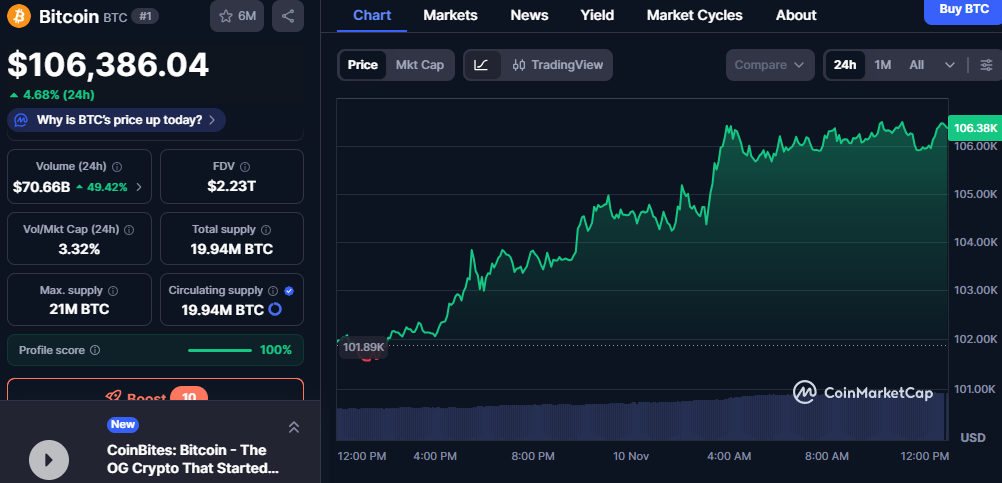The height and width of the screenshot is (483, 1002).
Task: Click the circulating supply verified badge
Action: (x=289, y=290)
